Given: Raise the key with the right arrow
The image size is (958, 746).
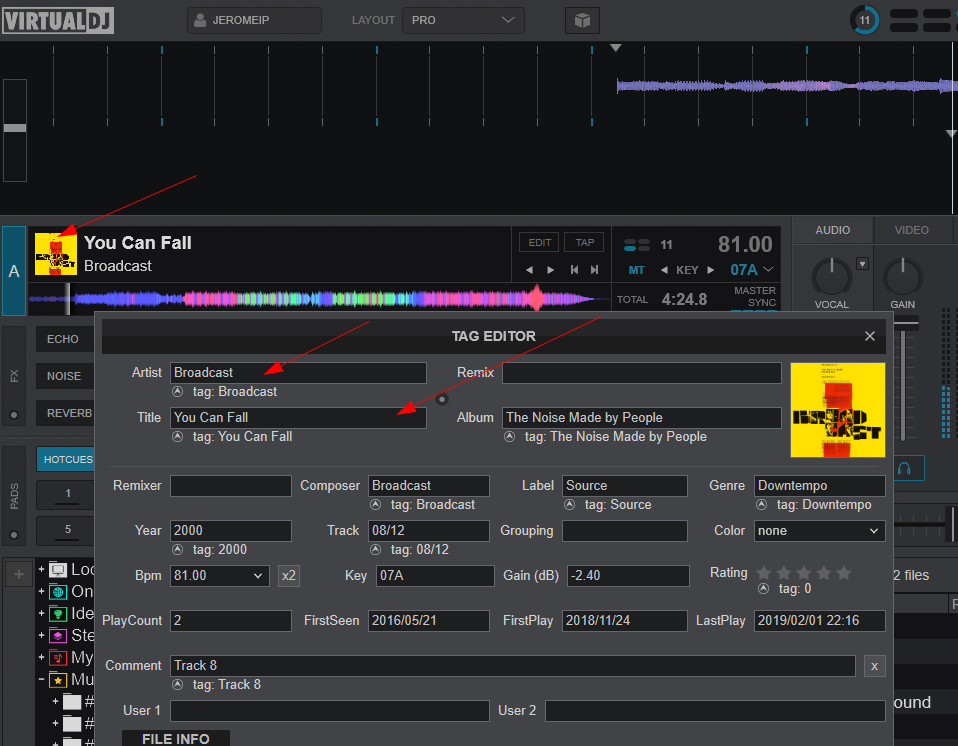Looking at the screenshot, I should pos(710,270).
